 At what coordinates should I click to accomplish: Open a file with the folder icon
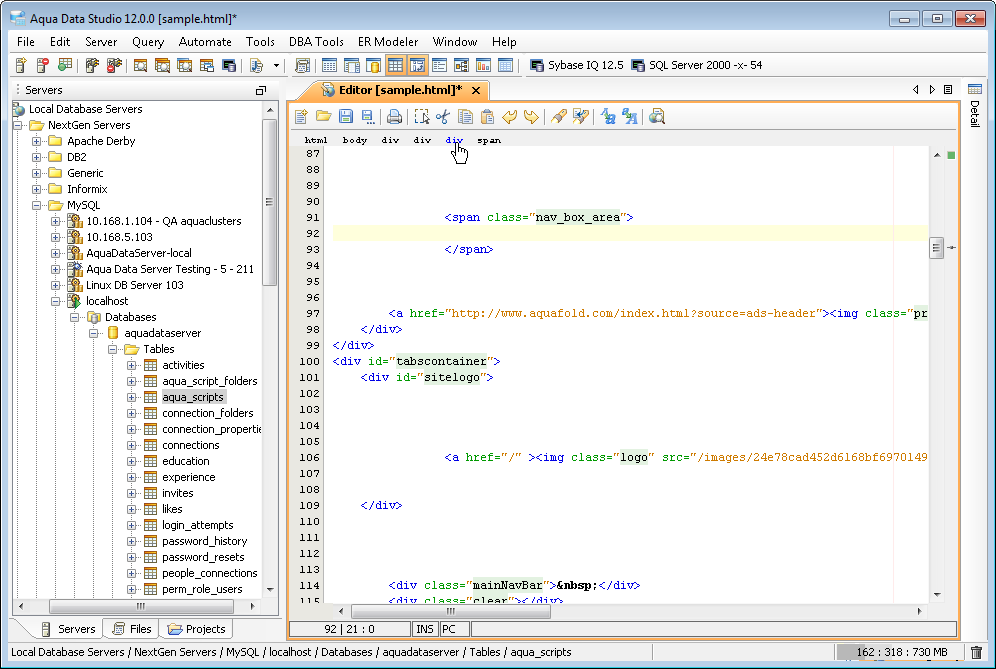click(x=323, y=117)
